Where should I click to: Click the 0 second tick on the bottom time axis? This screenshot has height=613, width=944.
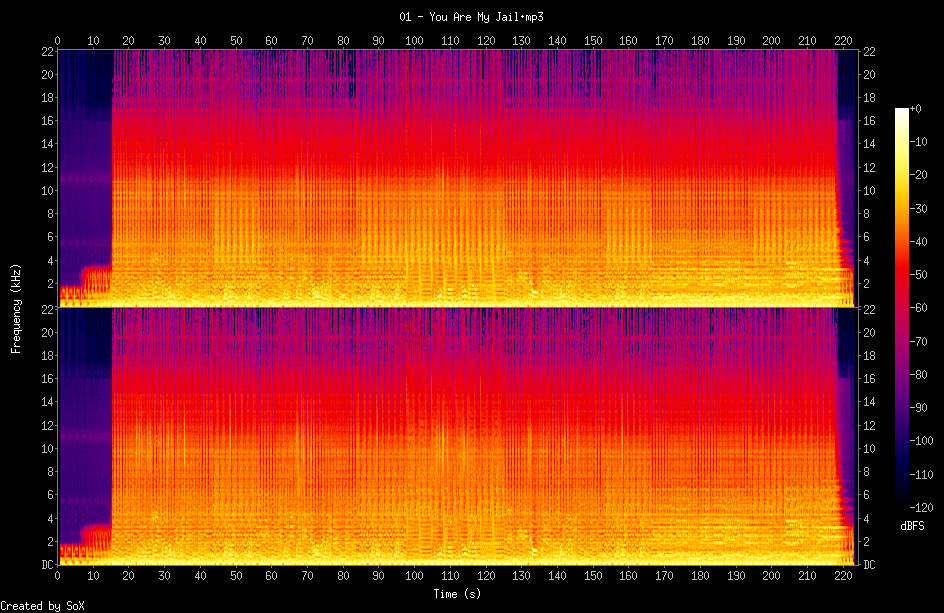click(58, 576)
